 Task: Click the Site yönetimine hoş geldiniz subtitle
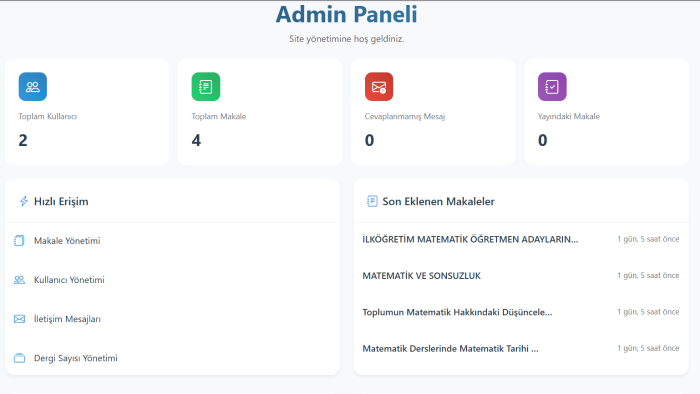coord(346,39)
